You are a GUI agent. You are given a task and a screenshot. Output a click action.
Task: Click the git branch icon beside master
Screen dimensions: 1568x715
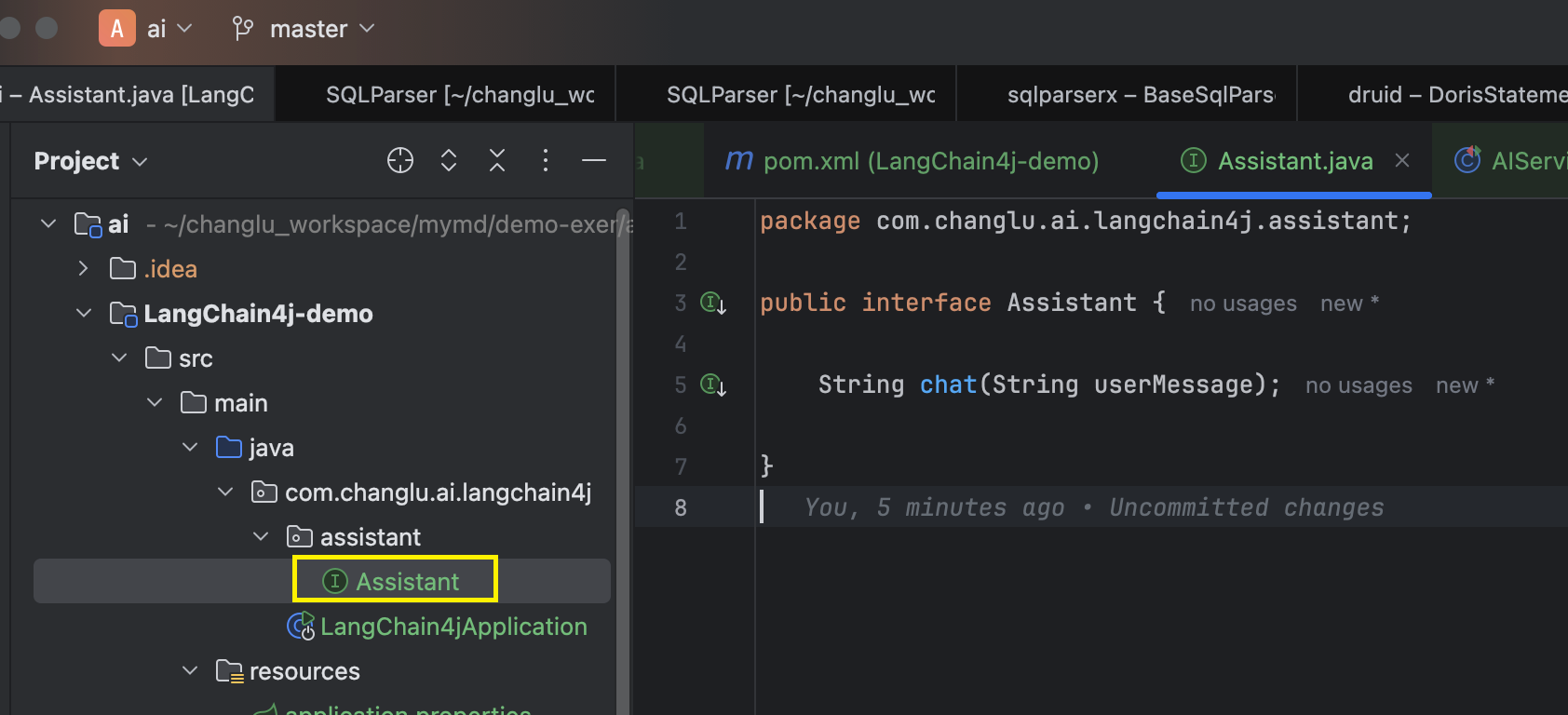(243, 29)
